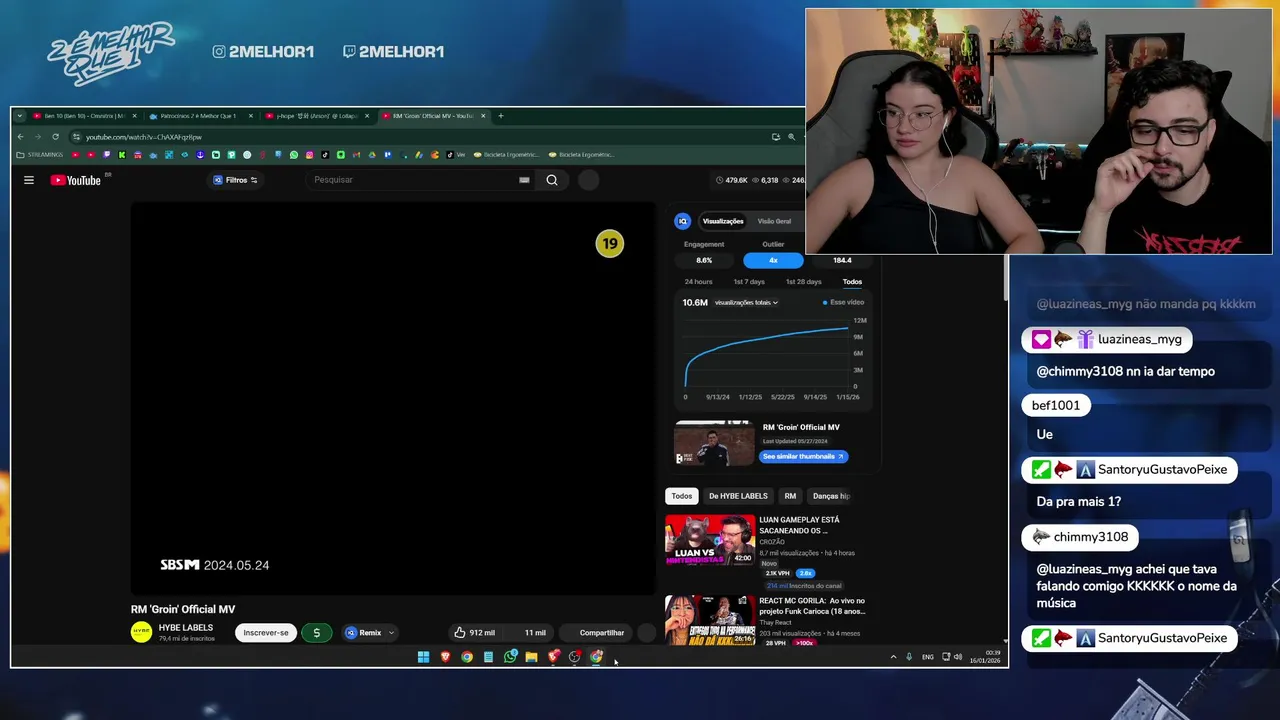Click the 11 mil dislike button
Screen dimensions: 1280x720
[x=530, y=633]
